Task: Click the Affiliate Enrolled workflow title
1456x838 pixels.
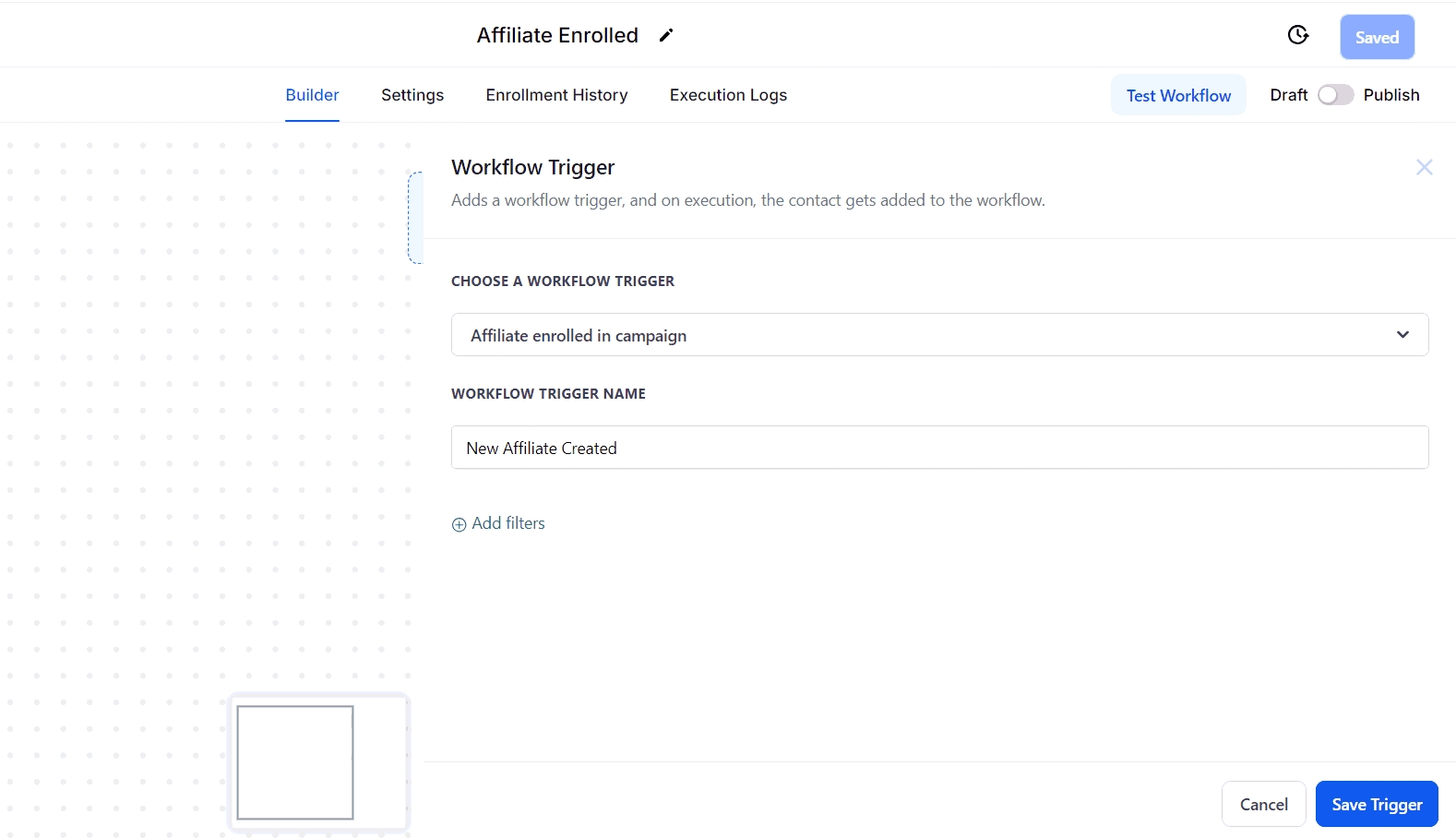Action: click(x=557, y=35)
